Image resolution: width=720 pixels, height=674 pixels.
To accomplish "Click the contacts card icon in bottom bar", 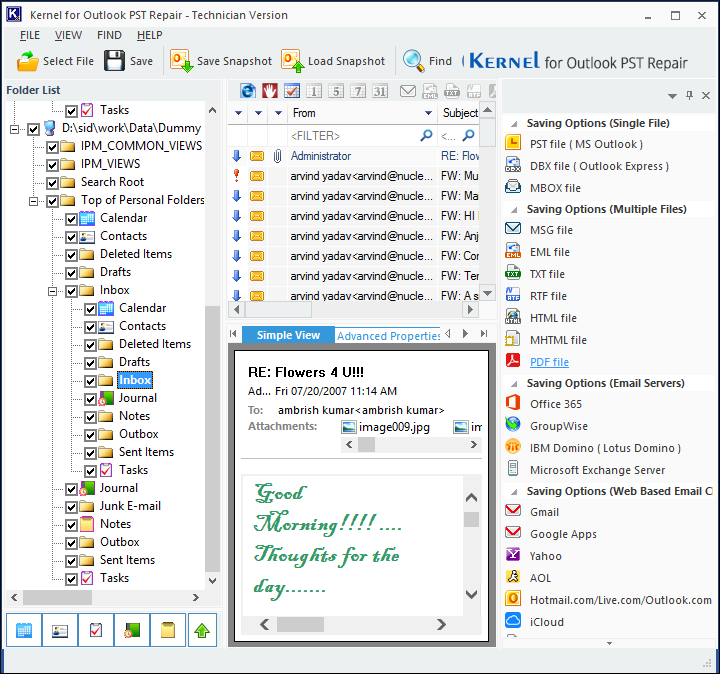I will pos(60,630).
